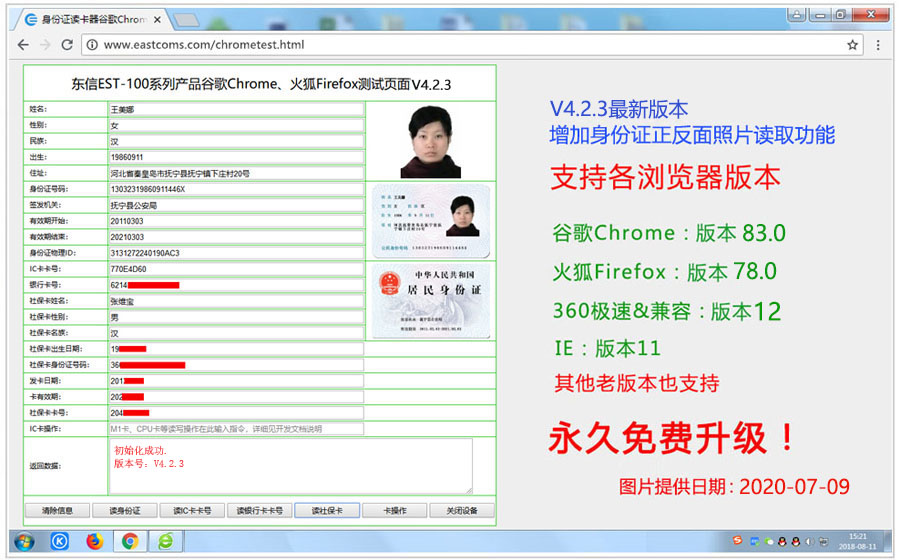Select the 社保卡性别 field
This screenshot has height=560, width=900.
pyautogui.click(x=236, y=317)
